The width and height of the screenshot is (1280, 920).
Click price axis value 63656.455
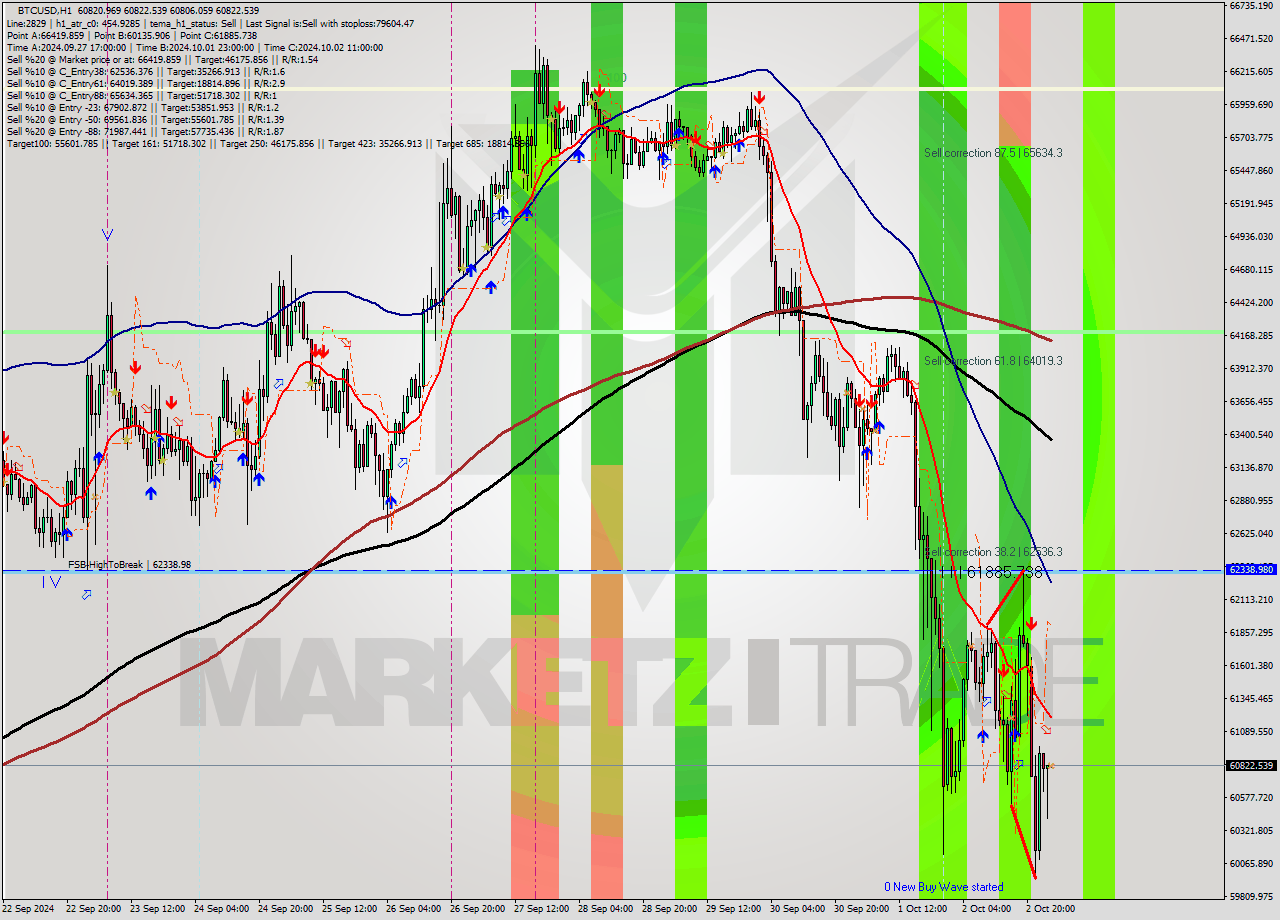tap(1250, 402)
